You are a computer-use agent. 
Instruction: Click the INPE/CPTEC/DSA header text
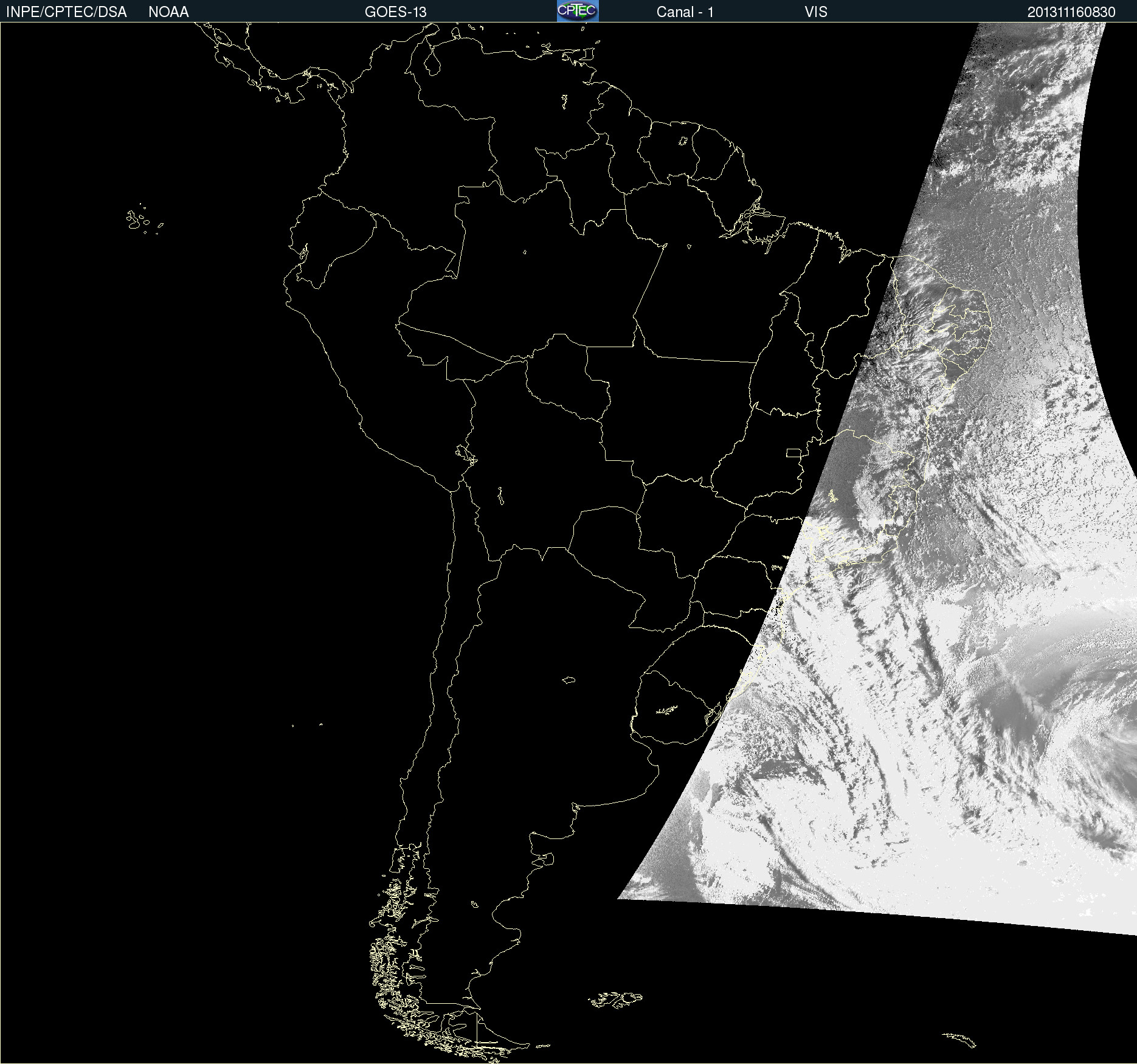point(66,12)
